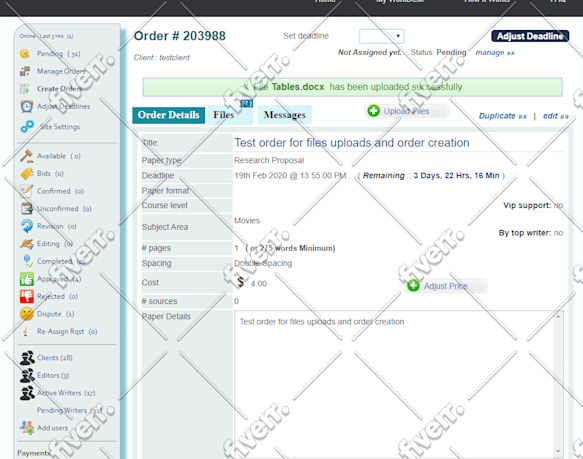The image size is (583, 459).
Task: Open the Pending orders smiley icon
Action: coord(25,54)
